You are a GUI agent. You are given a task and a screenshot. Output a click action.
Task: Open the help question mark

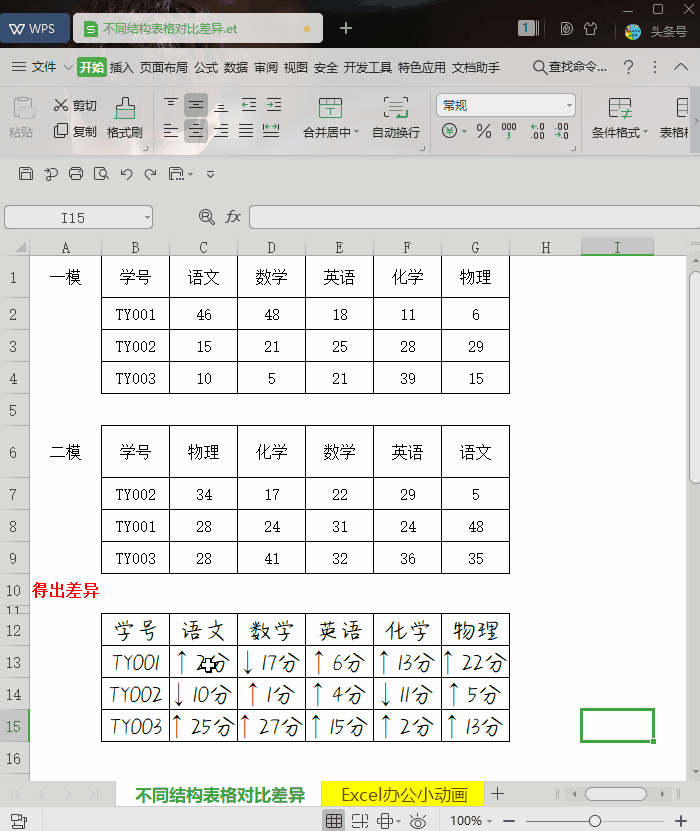[628, 67]
